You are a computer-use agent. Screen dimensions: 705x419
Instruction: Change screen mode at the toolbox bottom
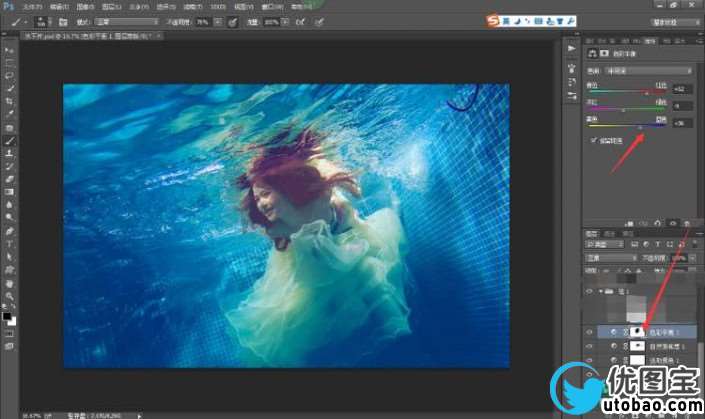coord(9,347)
